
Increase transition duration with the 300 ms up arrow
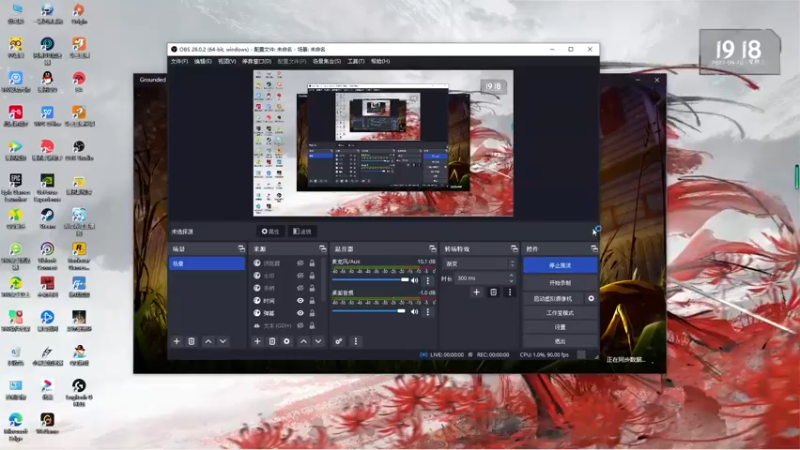(511, 276)
